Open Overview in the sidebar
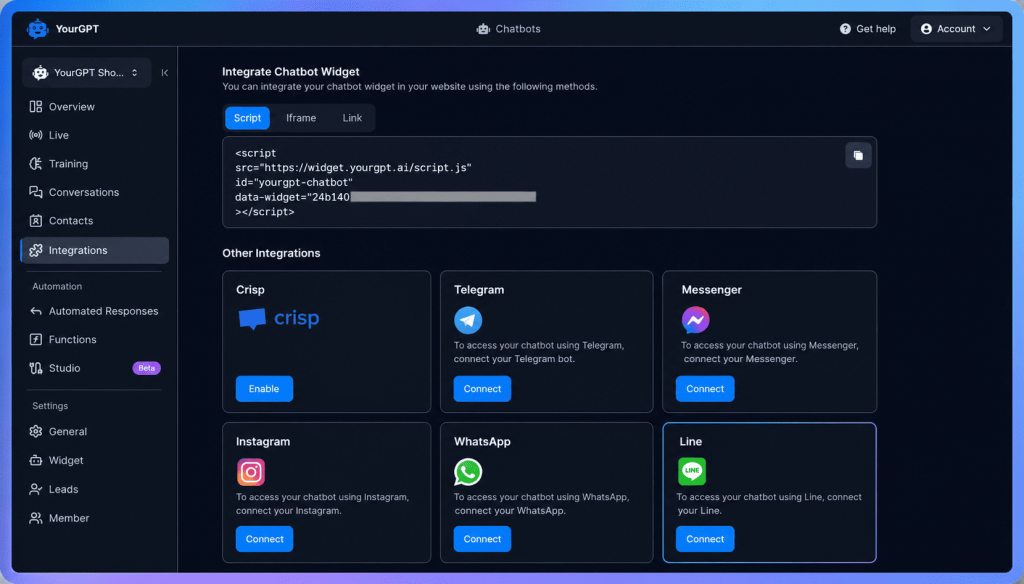 [x=95, y=106]
